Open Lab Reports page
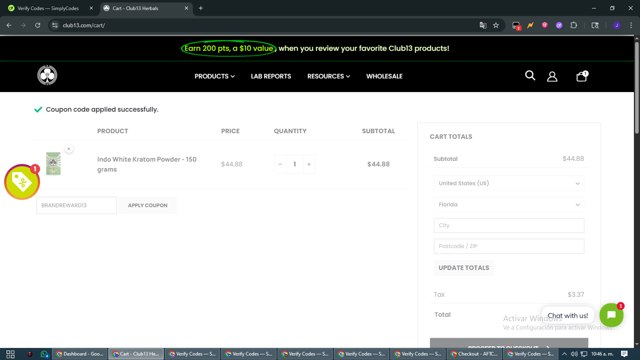Viewport: 640px width, 360px height. tap(271, 76)
